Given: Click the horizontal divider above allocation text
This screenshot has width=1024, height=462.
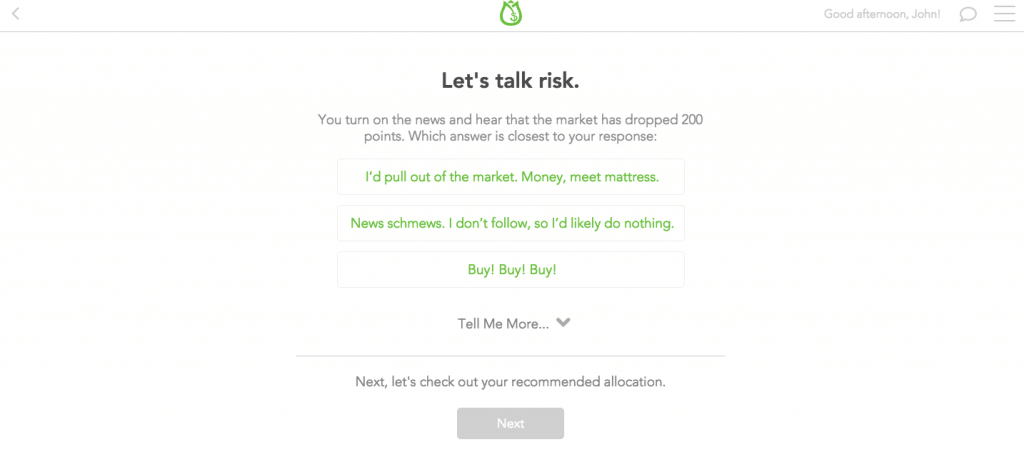Looking at the screenshot, I should [510, 356].
